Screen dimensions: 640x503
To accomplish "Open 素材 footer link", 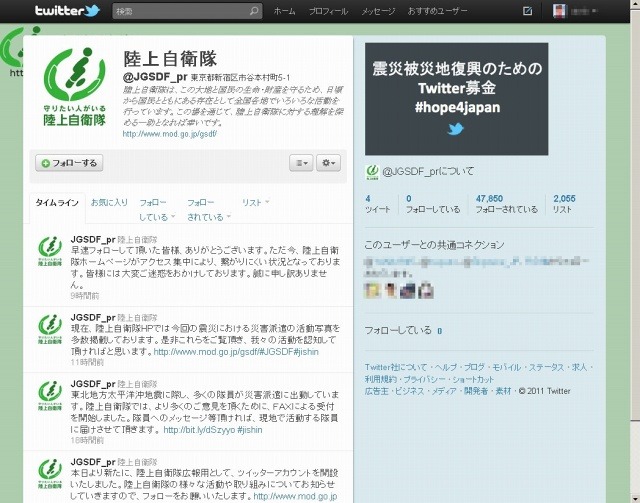I will [x=503, y=391].
